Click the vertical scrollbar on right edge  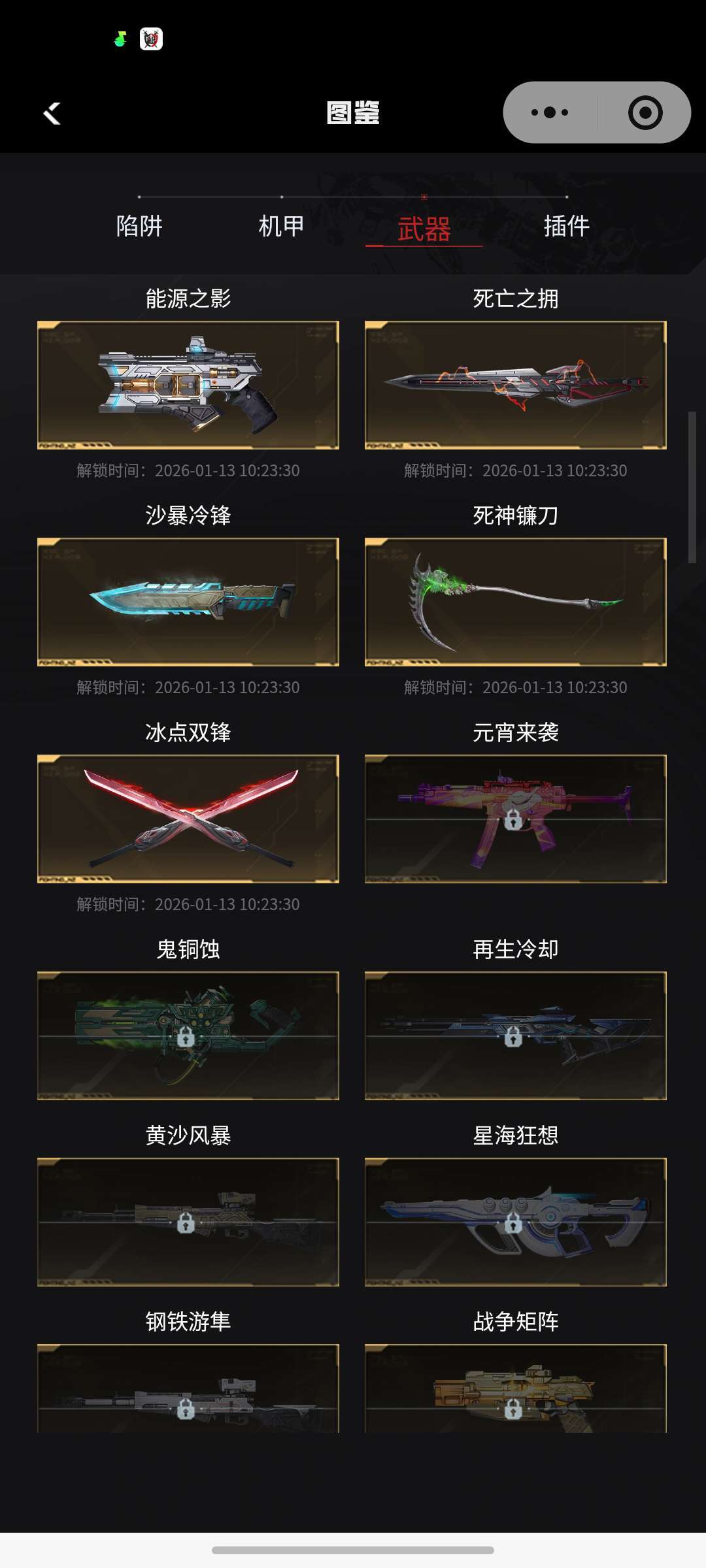click(x=692, y=487)
